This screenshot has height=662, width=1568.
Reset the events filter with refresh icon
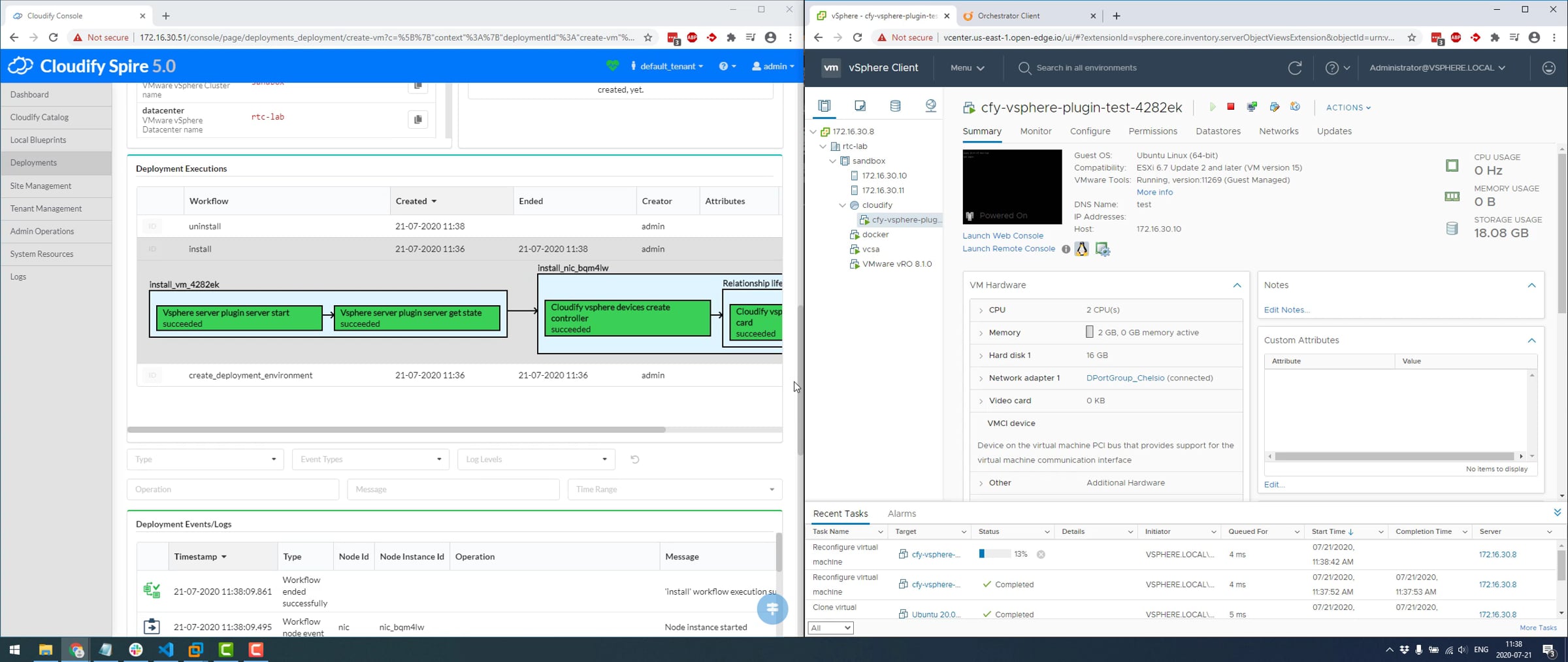[x=634, y=459]
